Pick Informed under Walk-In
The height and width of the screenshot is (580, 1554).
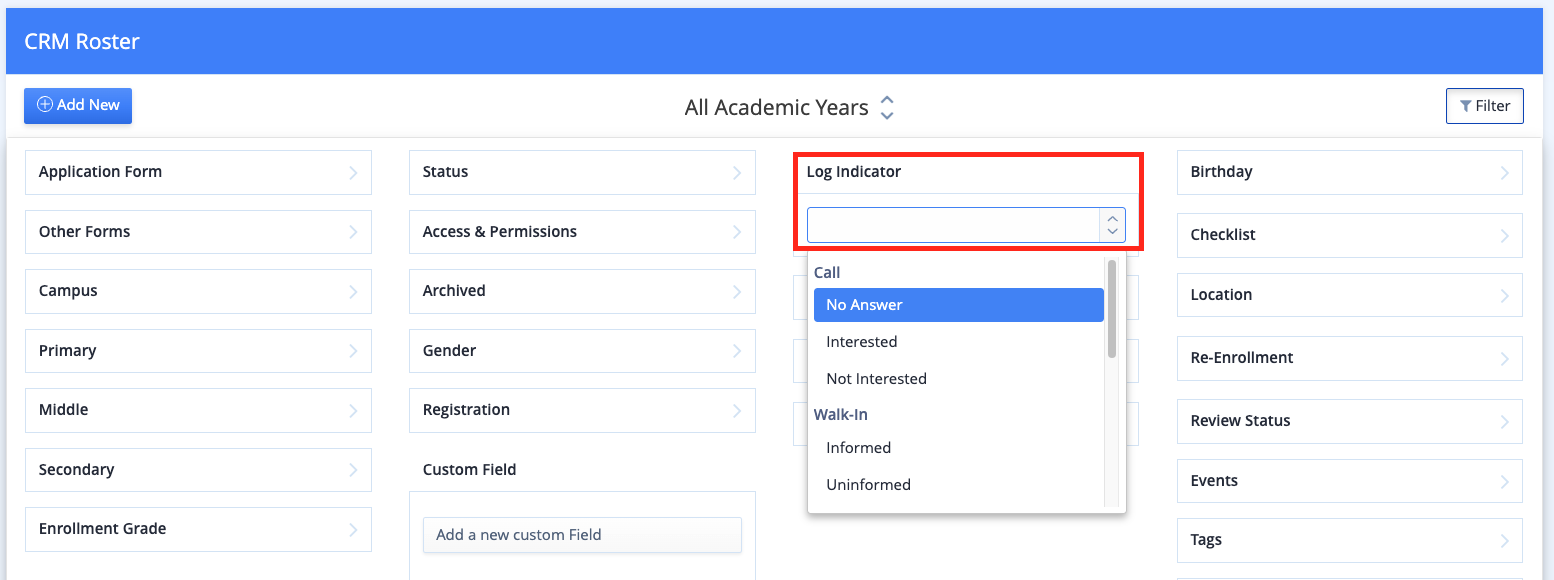(x=958, y=448)
